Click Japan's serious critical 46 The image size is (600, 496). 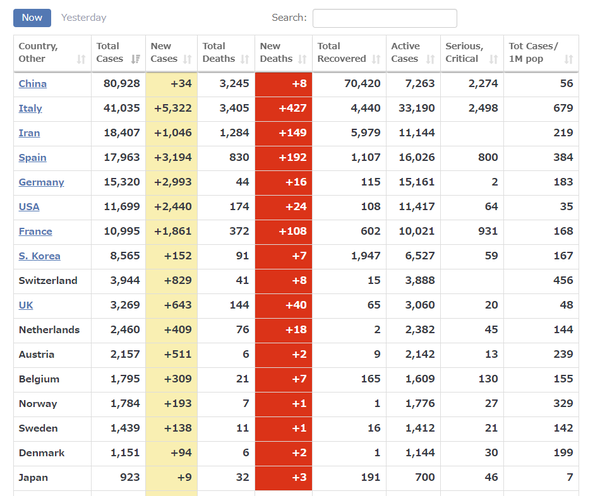click(x=491, y=478)
